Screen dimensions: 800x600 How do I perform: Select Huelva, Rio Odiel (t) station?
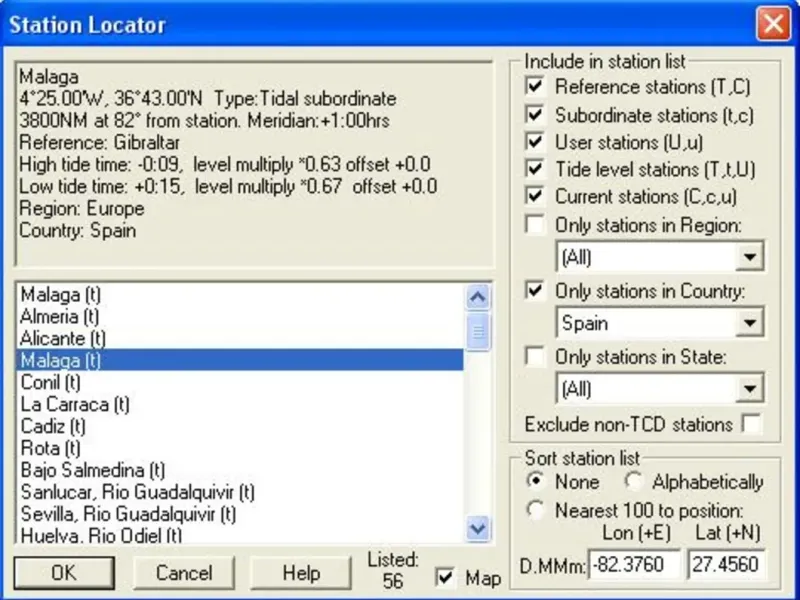click(x=240, y=535)
